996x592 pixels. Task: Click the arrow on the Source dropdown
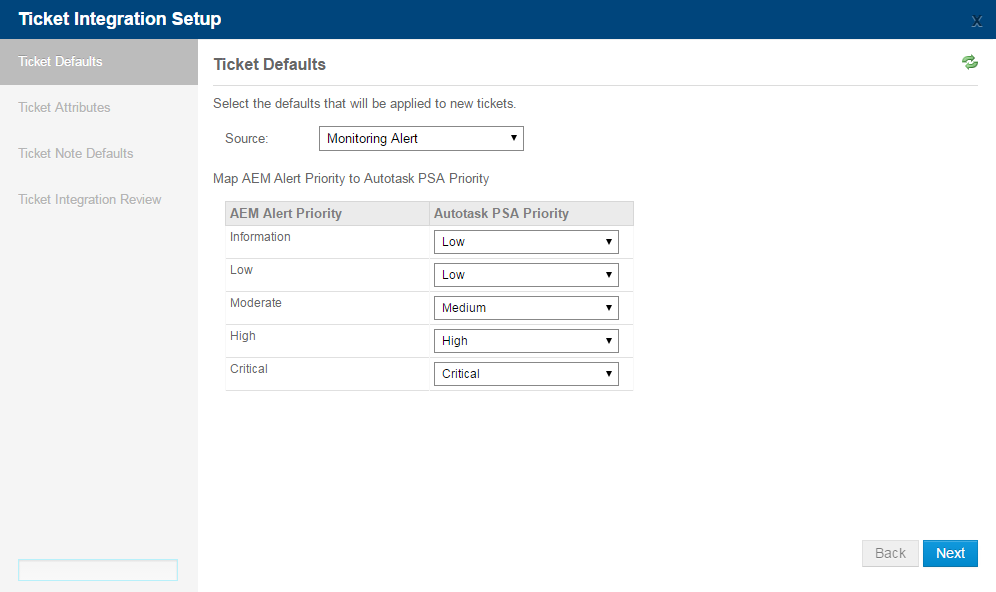[x=513, y=138]
